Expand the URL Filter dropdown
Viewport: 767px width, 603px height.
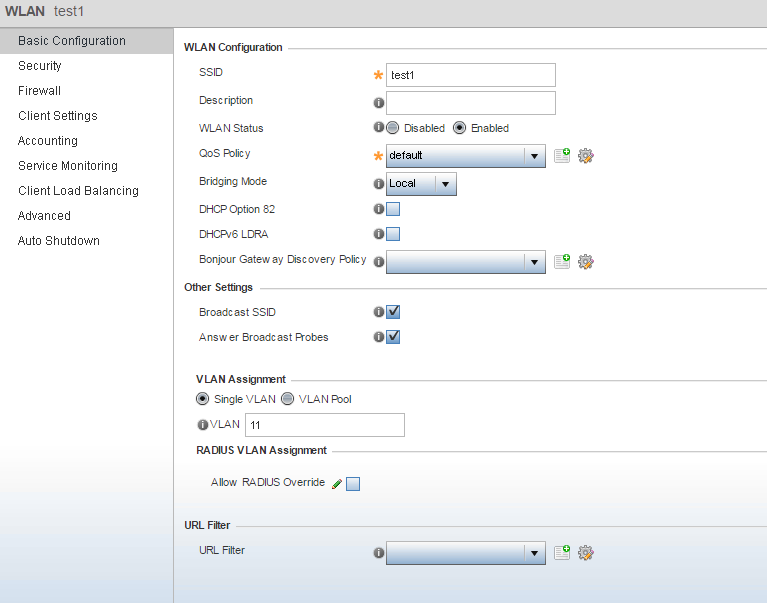tap(466, 553)
